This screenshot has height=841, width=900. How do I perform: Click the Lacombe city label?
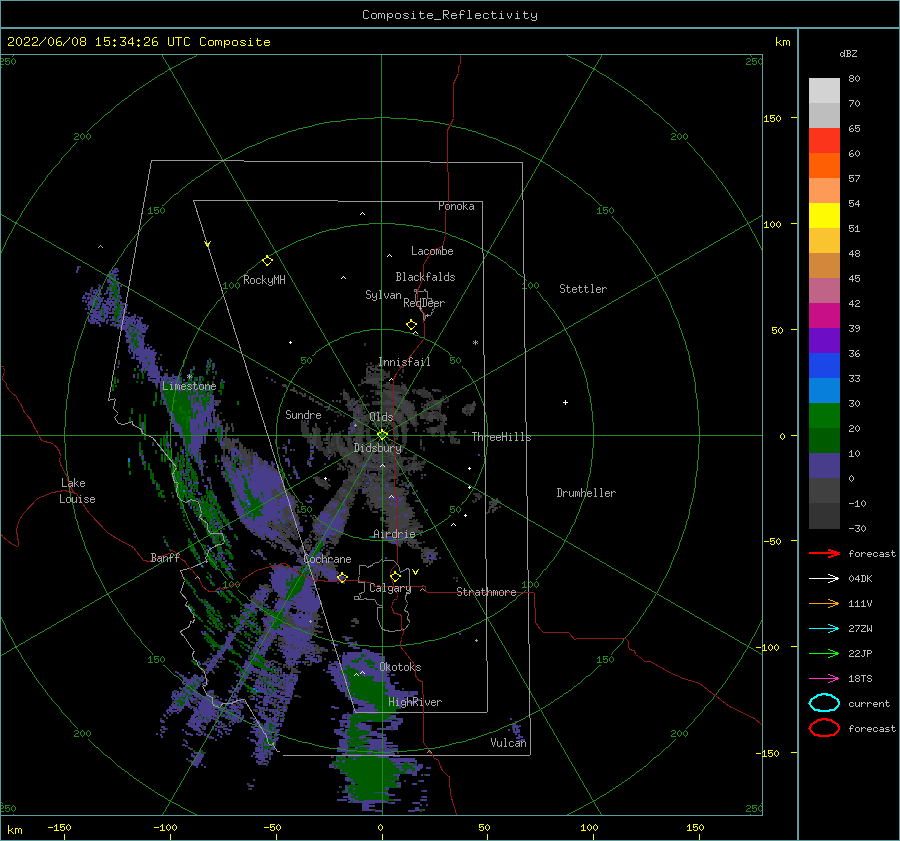click(x=432, y=251)
